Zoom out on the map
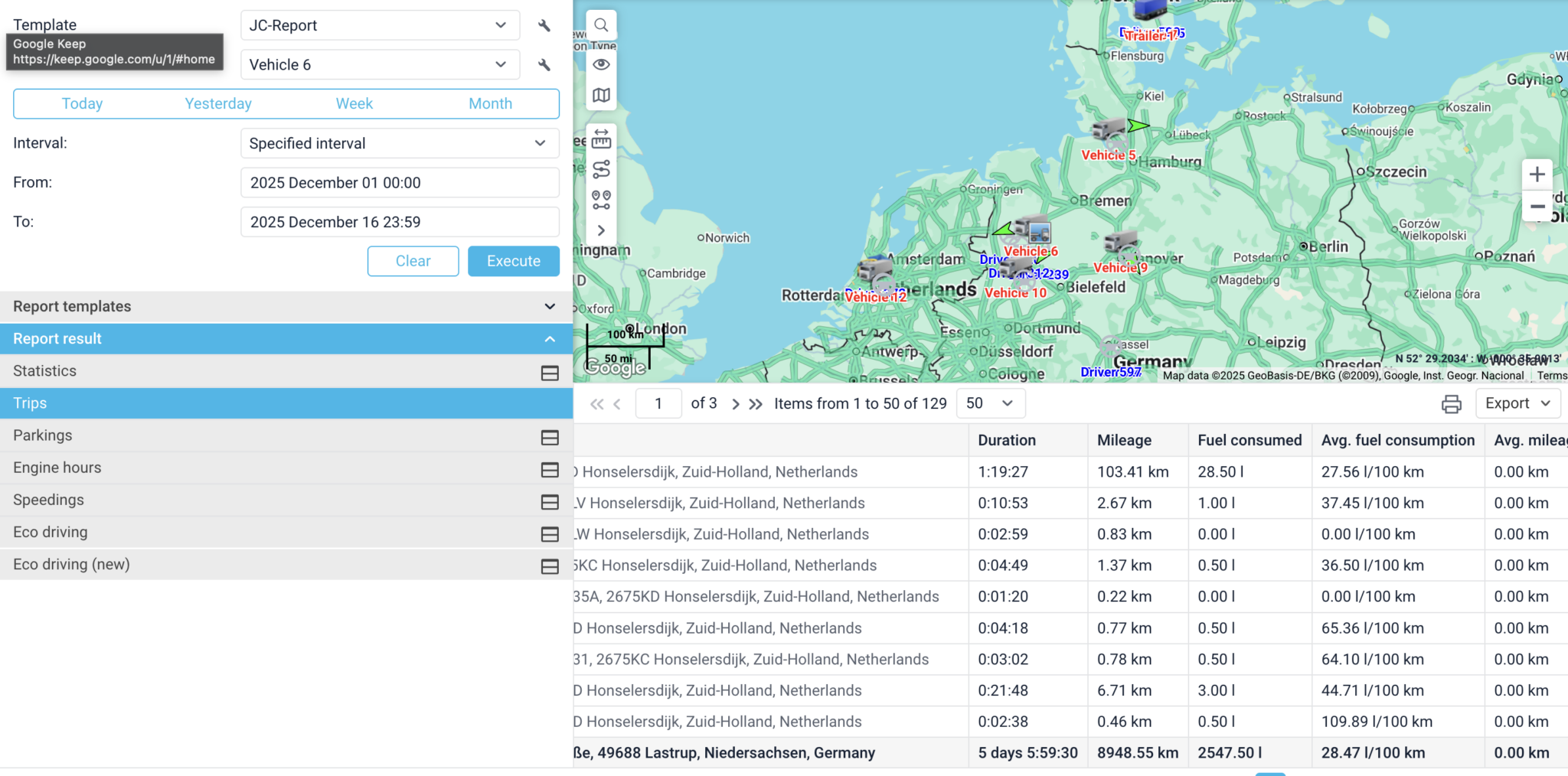 (1537, 207)
